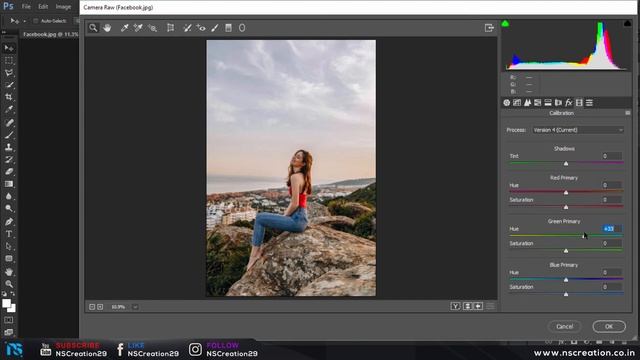
Task: Select Photoshop Eraser tool
Action: coord(9,171)
